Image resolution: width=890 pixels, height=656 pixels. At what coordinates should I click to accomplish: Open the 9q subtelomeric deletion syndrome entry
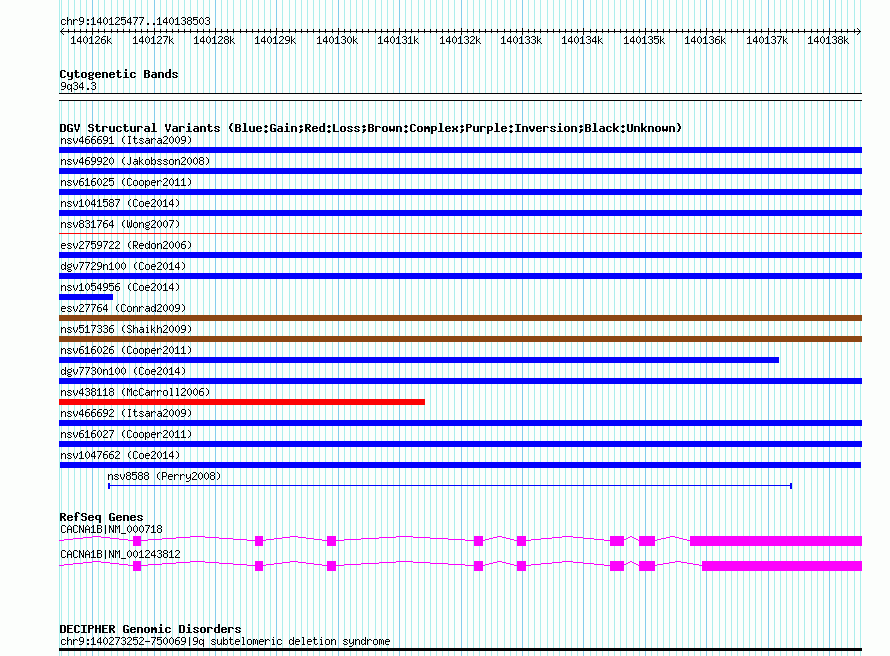pyautogui.click(x=225, y=641)
